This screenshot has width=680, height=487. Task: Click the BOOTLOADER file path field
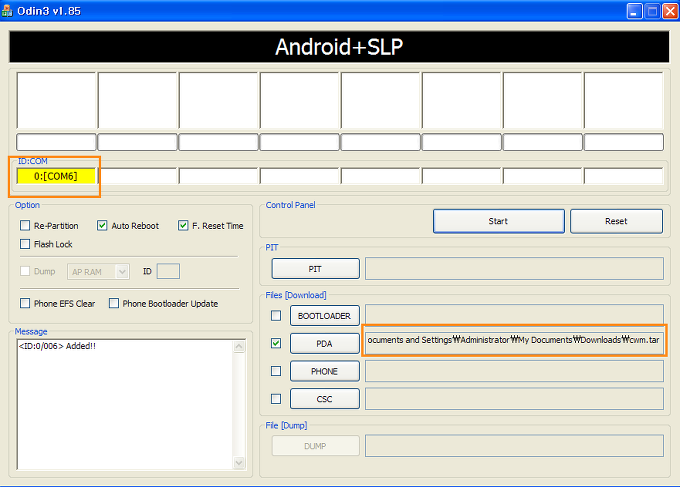point(514,314)
